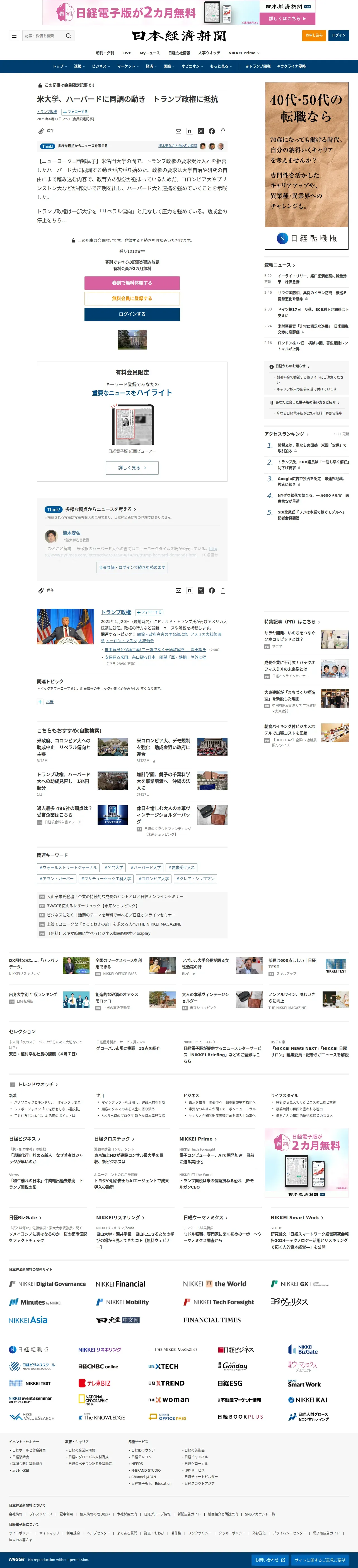Viewport: 358px width, 1568px height.
Task: Open the 朝刊・夕刊 header tab
Action: pos(105,53)
